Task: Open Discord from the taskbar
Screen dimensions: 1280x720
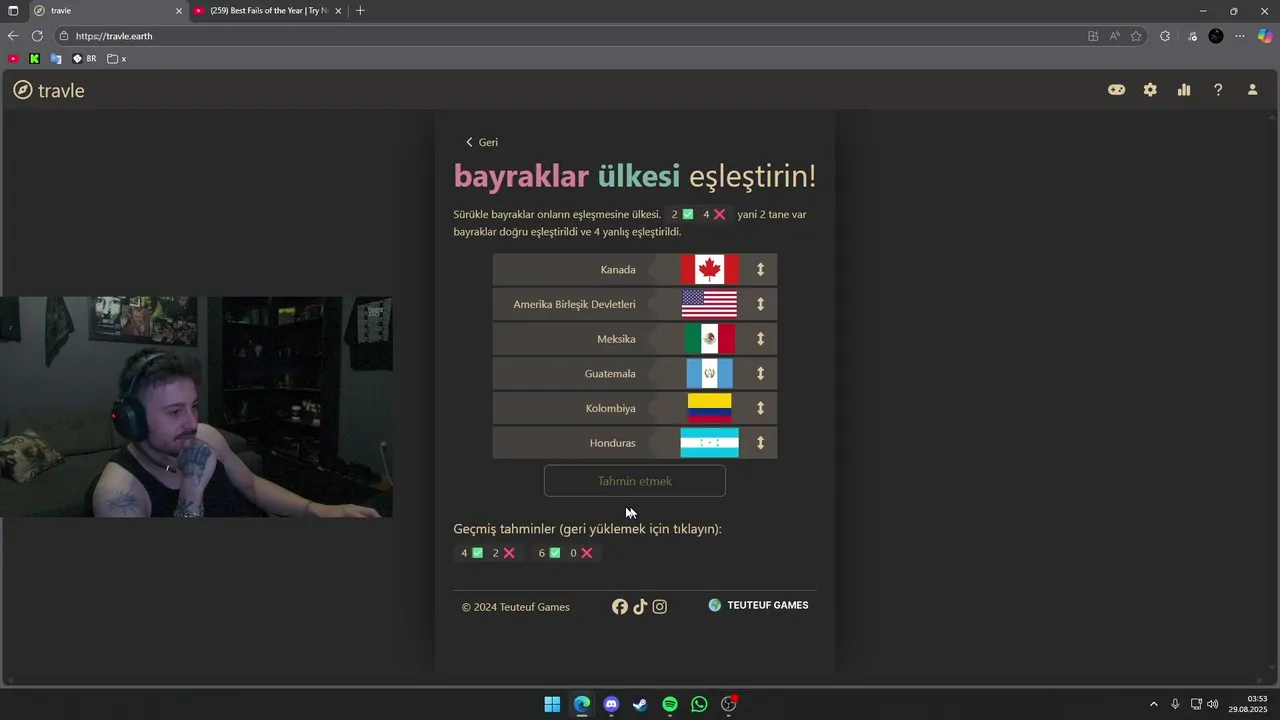Action: [x=611, y=705]
